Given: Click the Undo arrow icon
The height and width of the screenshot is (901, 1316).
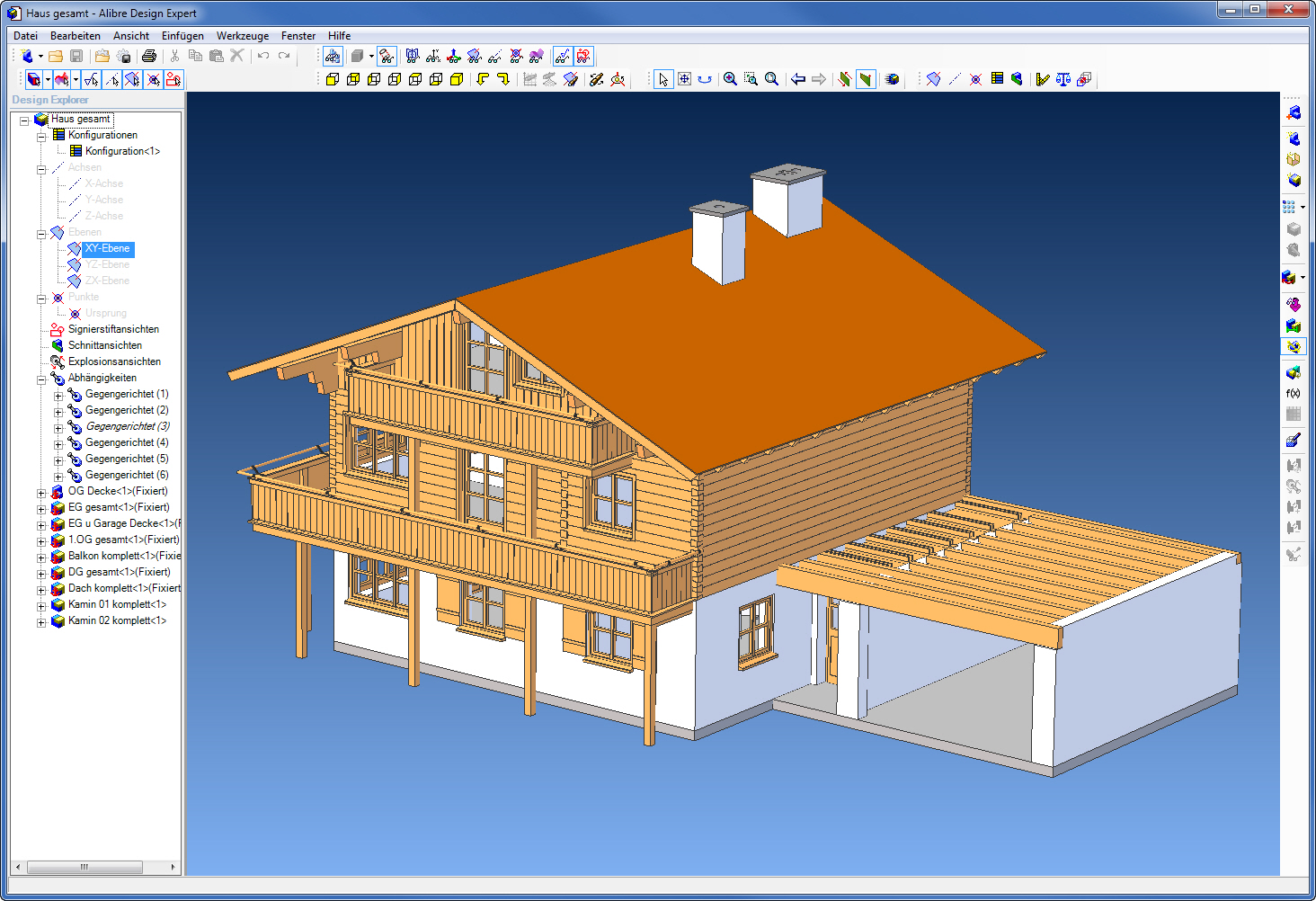Looking at the screenshot, I should (x=263, y=56).
